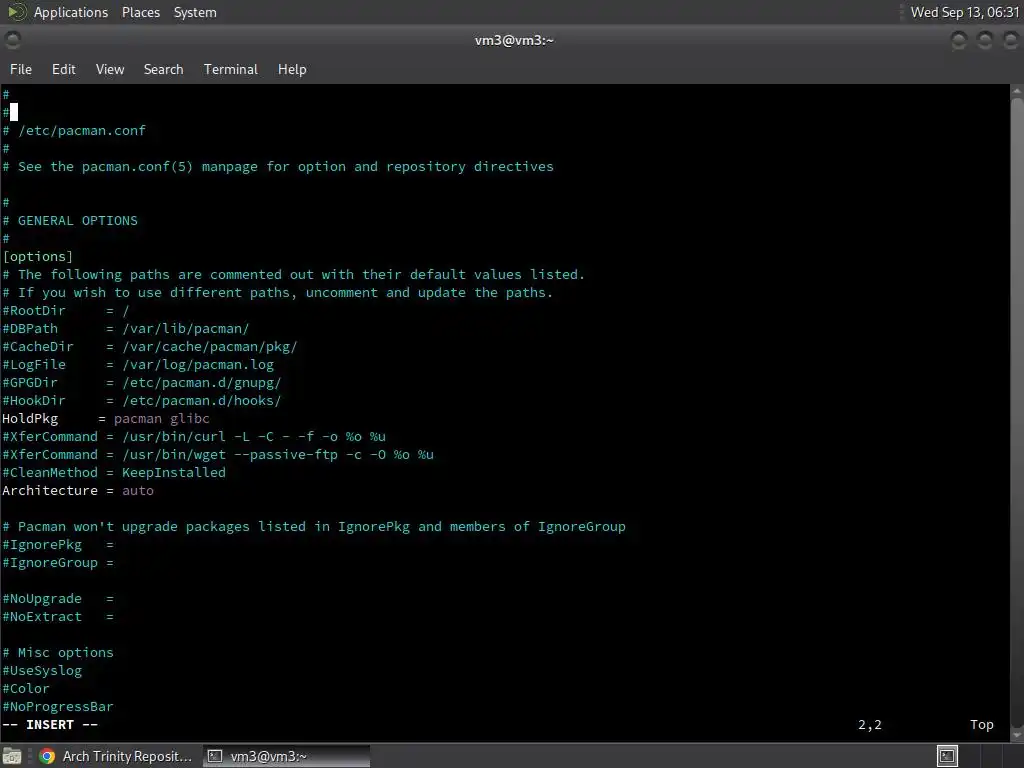Click the 'HoldPkg' setting name
1024x768 pixels.
pyautogui.click(x=30, y=419)
